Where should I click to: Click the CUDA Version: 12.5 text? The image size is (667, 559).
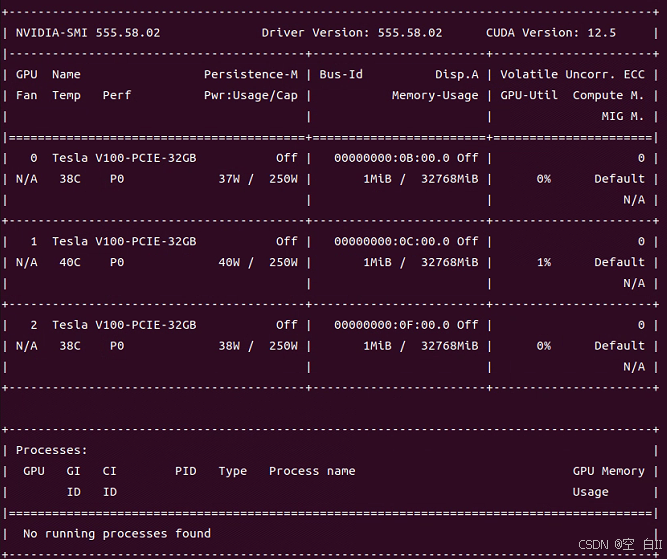tap(551, 33)
